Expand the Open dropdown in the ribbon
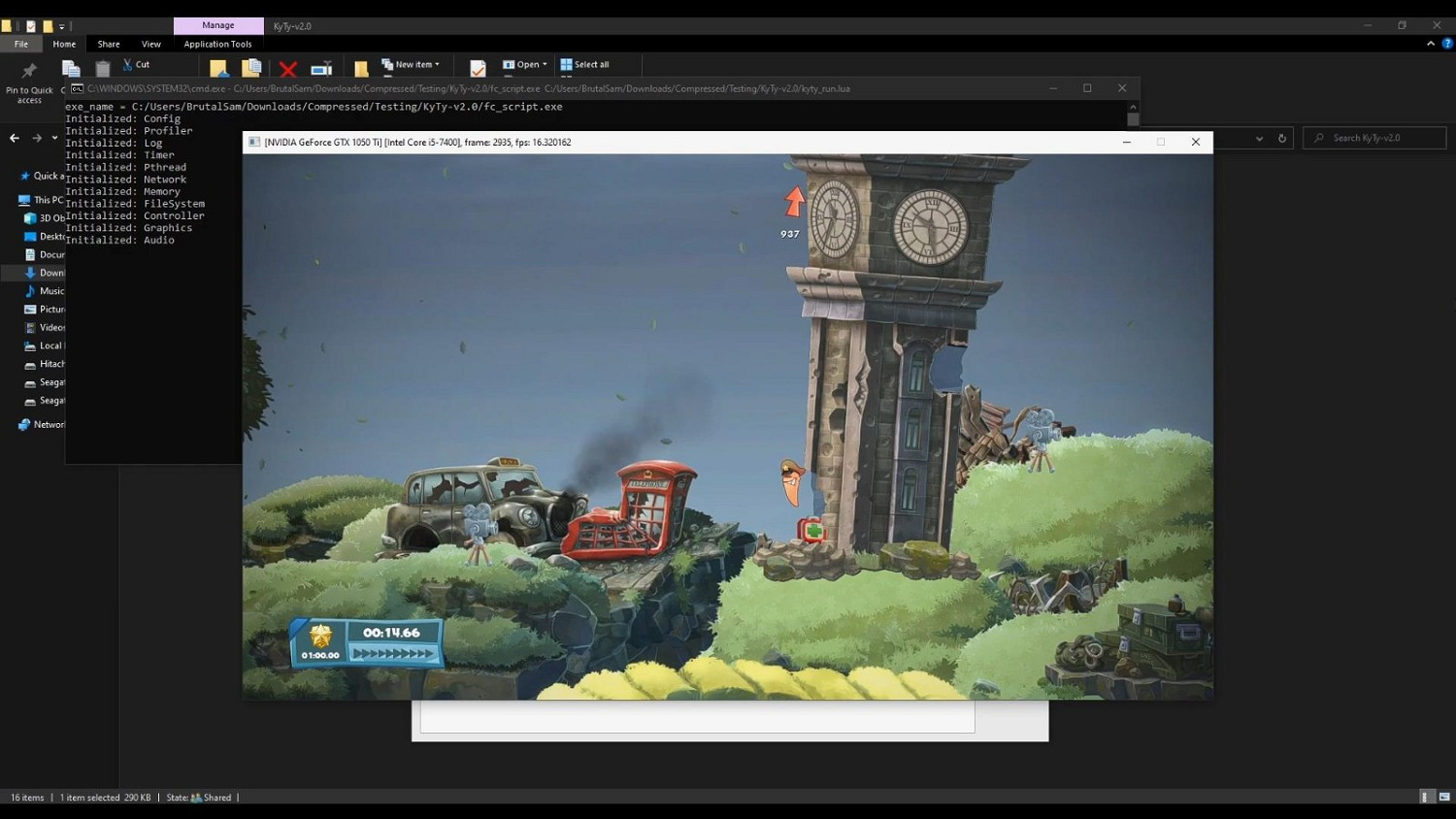The height and width of the screenshot is (819, 1456). tap(525, 65)
